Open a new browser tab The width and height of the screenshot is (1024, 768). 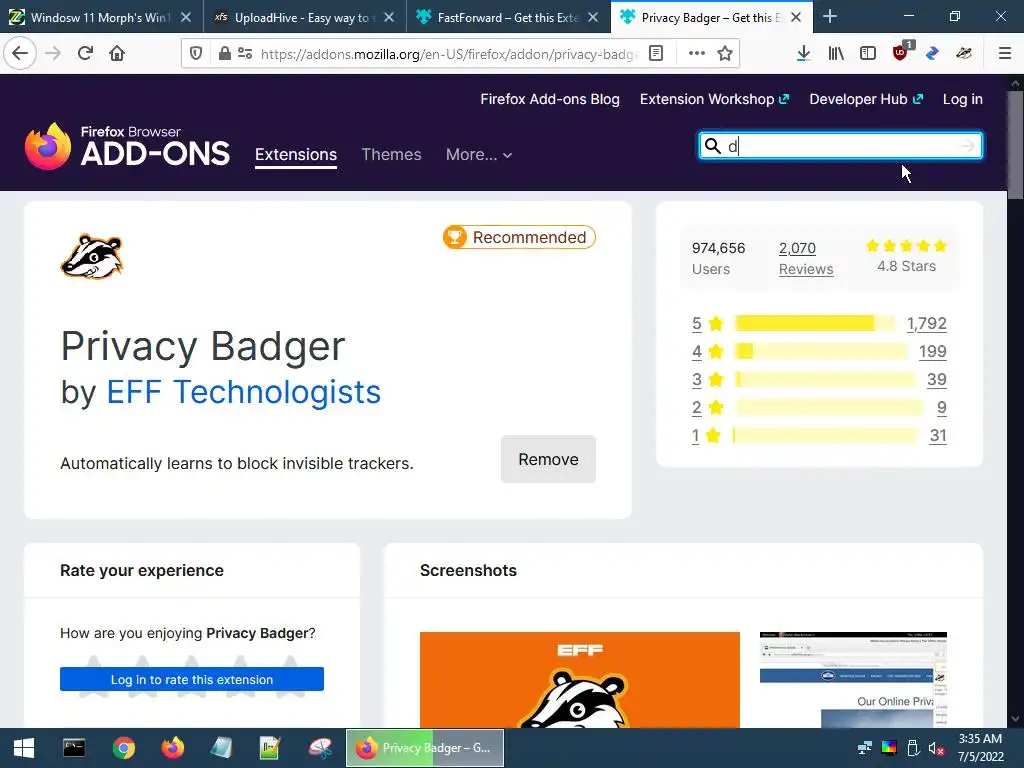(x=830, y=16)
